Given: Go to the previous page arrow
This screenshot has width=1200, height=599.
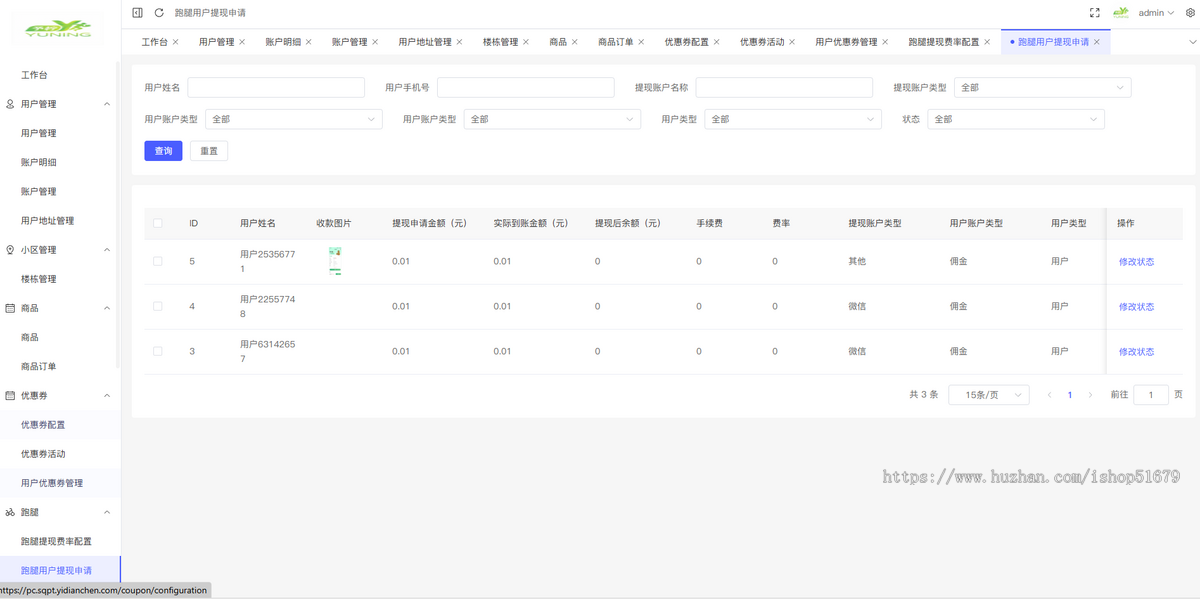Looking at the screenshot, I should (1049, 395).
